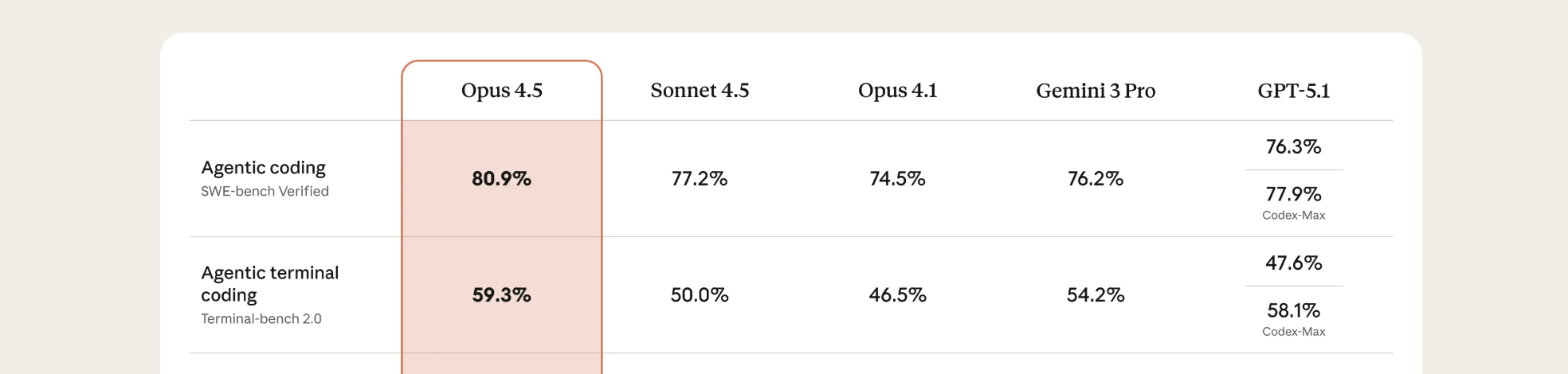Click the Agentic coding row label
The height and width of the screenshot is (374, 1568).
click(x=263, y=168)
